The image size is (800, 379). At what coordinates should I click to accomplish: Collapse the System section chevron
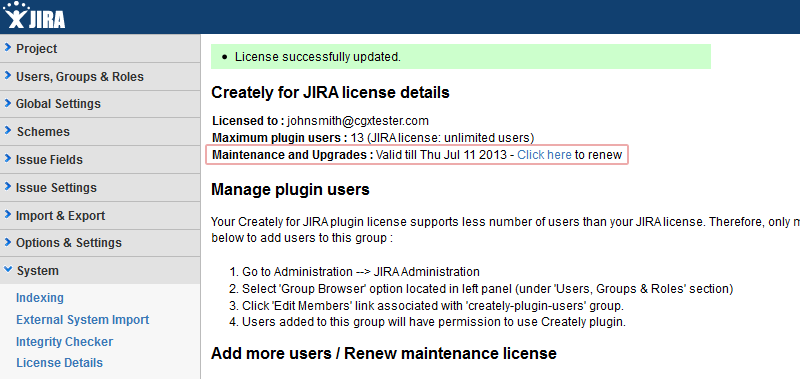coord(8,270)
